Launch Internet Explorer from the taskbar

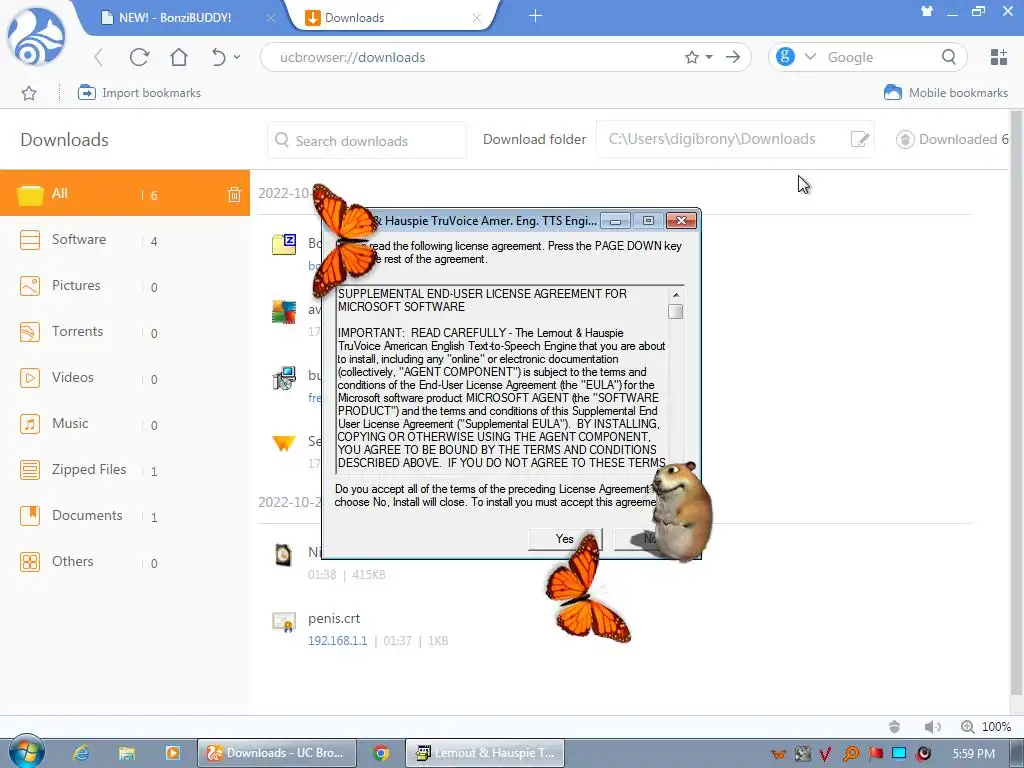81,753
